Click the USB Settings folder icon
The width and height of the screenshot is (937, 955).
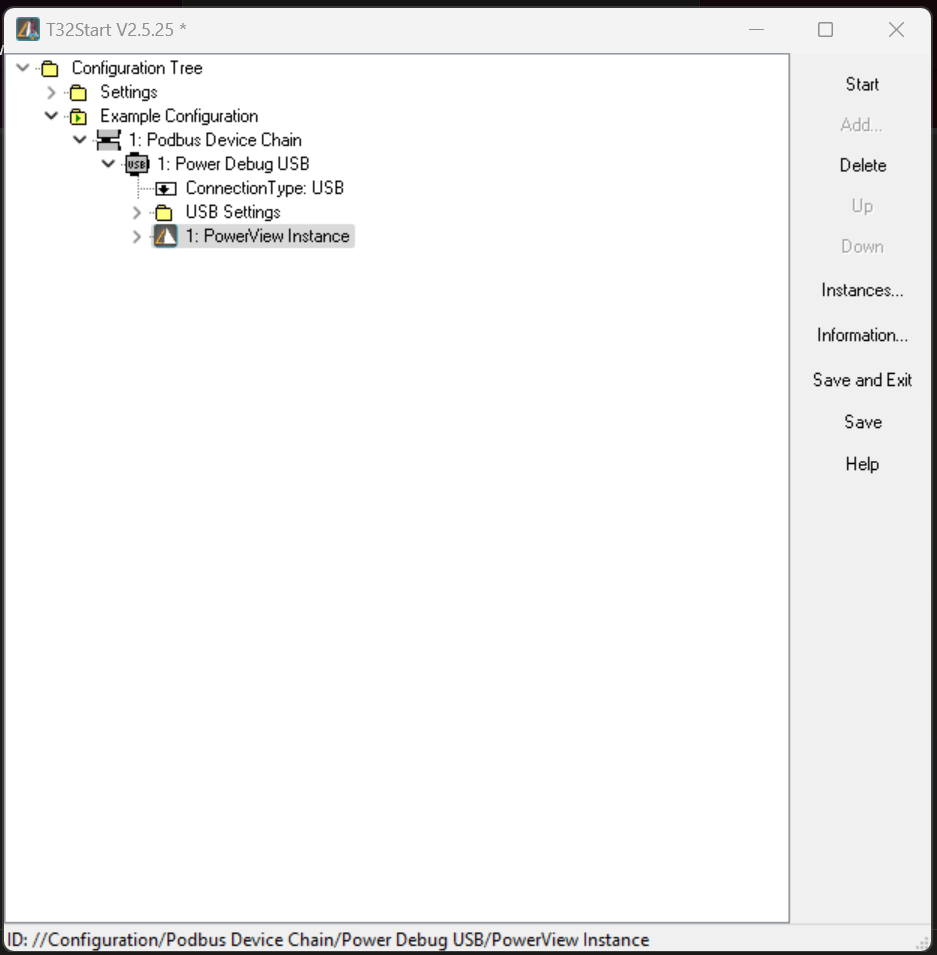[164, 212]
